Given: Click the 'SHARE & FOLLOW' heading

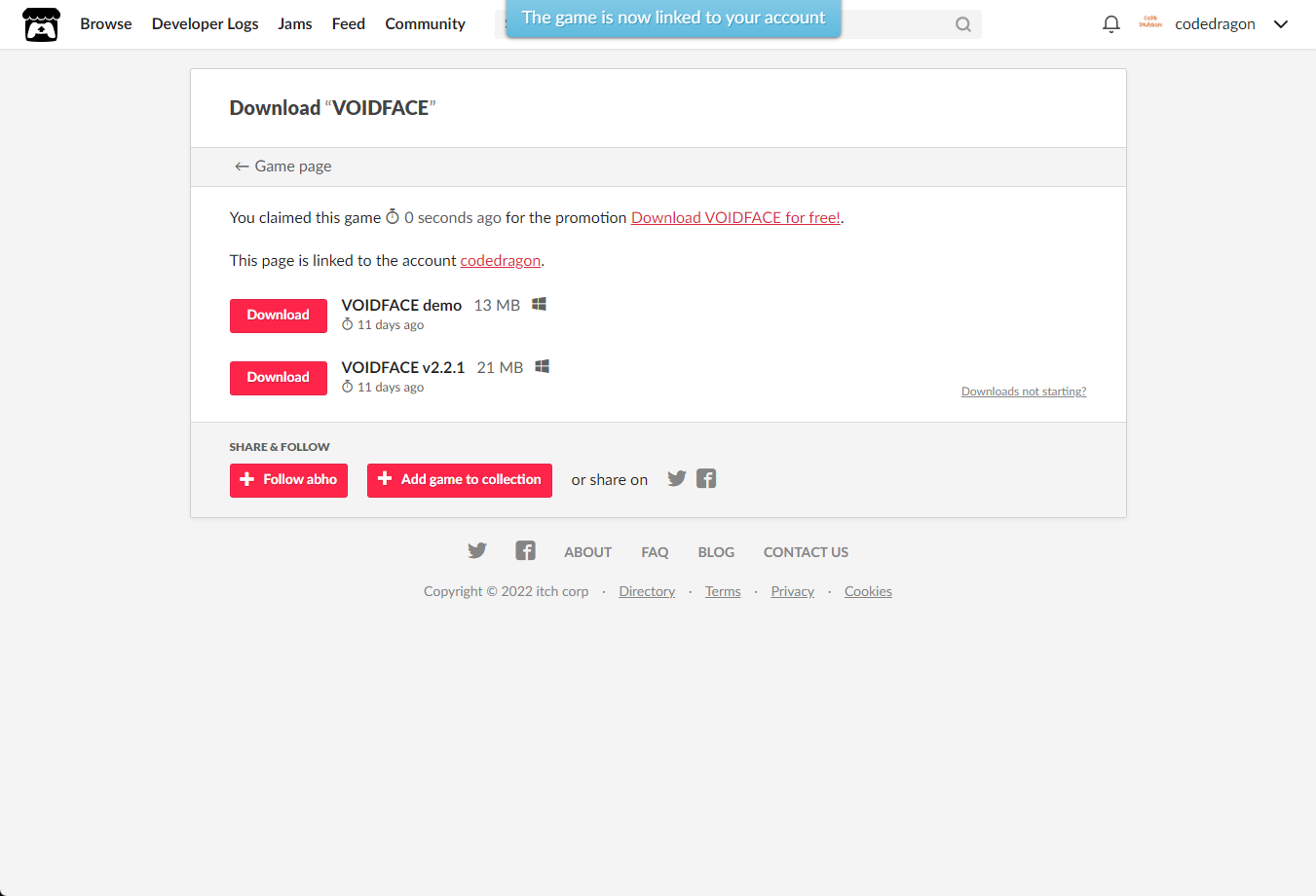Looking at the screenshot, I should click(x=280, y=447).
